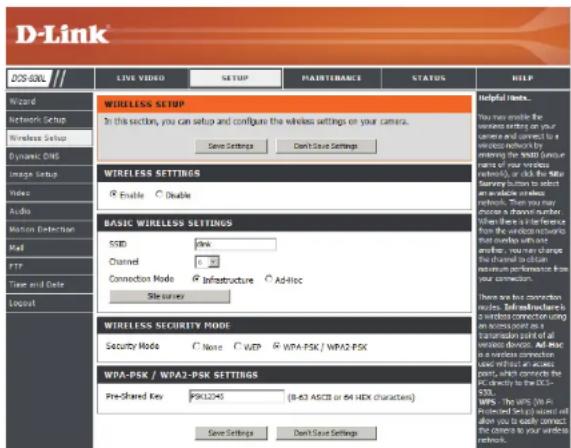Click the Site survey button
Image resolution: width=571 pixels, height=448 pixels.
pyautogui.click(x=170, y=296)
